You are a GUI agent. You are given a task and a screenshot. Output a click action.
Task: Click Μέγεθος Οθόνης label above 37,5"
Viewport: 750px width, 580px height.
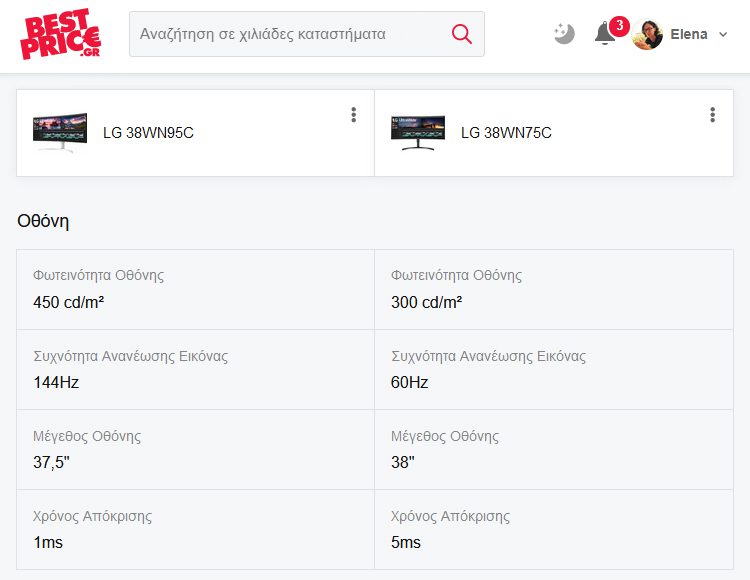(x=87, y=436)
